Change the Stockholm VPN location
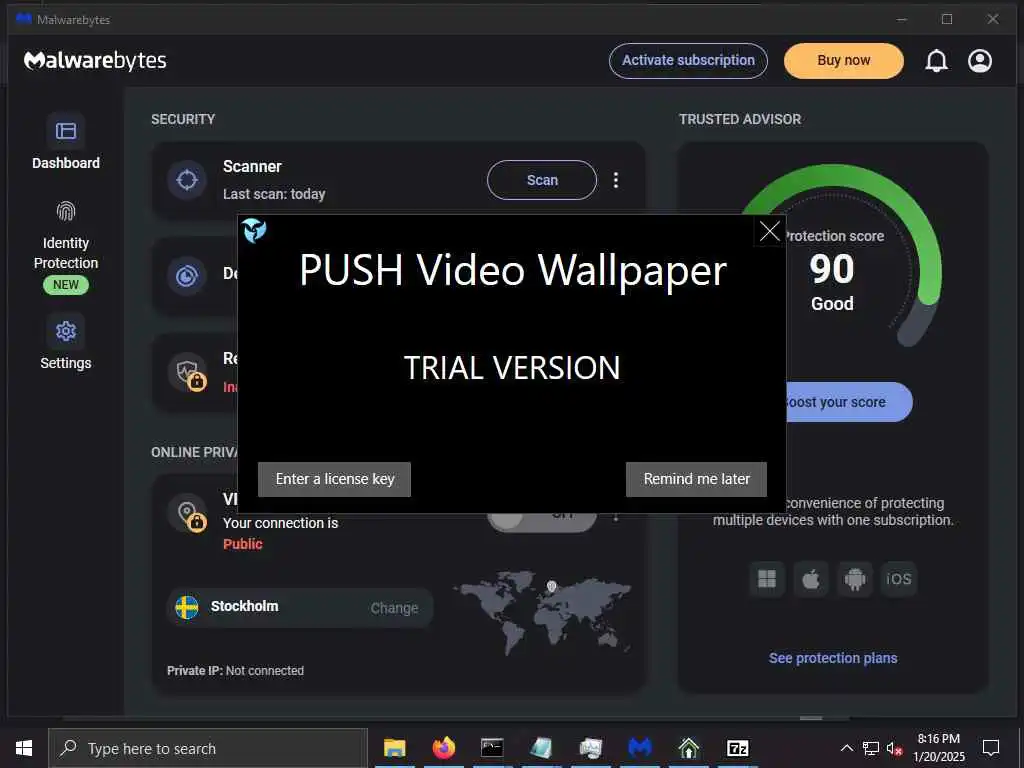Screen dimensions: 1024x768 pyautogui.click(x=394, y=608)
